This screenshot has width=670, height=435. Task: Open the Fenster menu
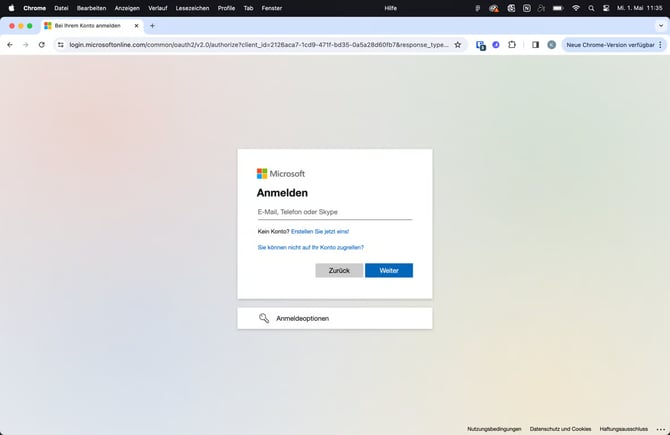[x=272, y=8]
